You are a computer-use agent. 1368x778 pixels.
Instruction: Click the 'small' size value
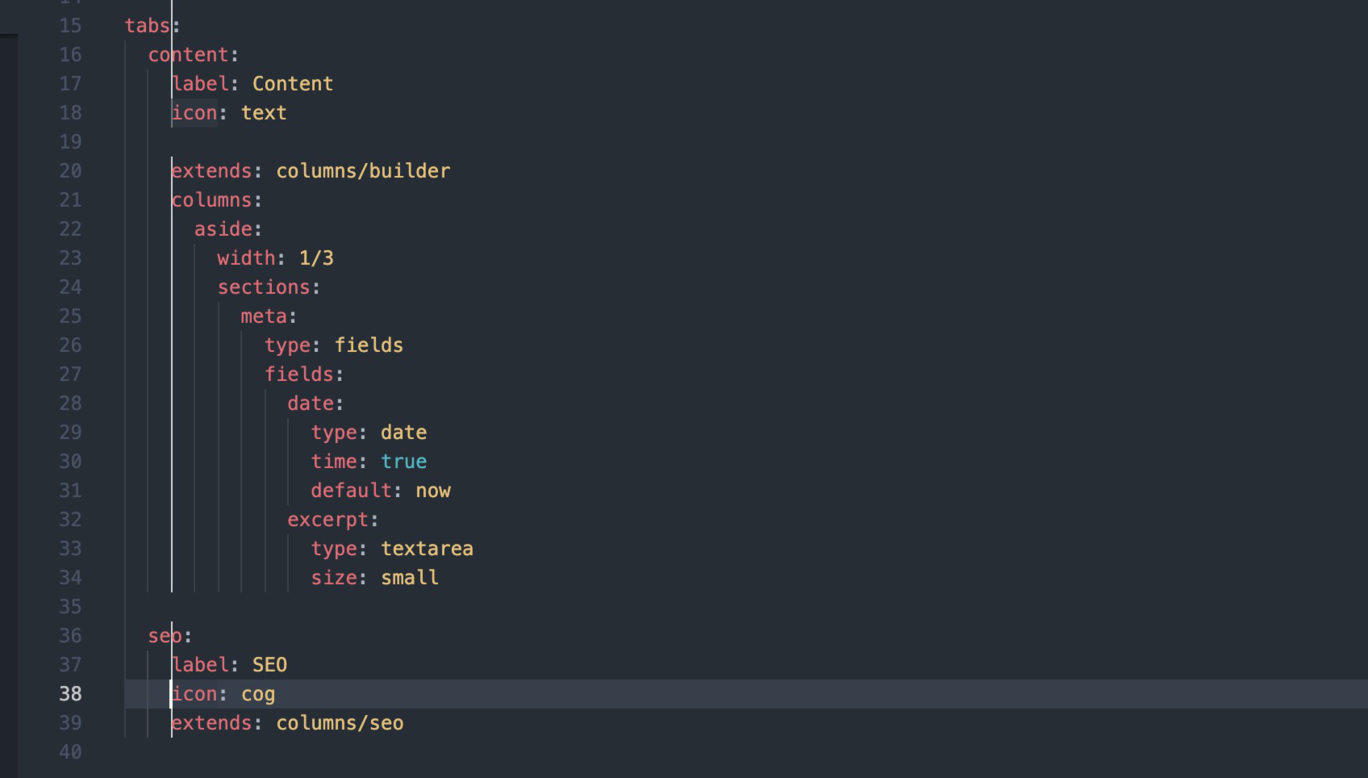[x=410, y=577]
